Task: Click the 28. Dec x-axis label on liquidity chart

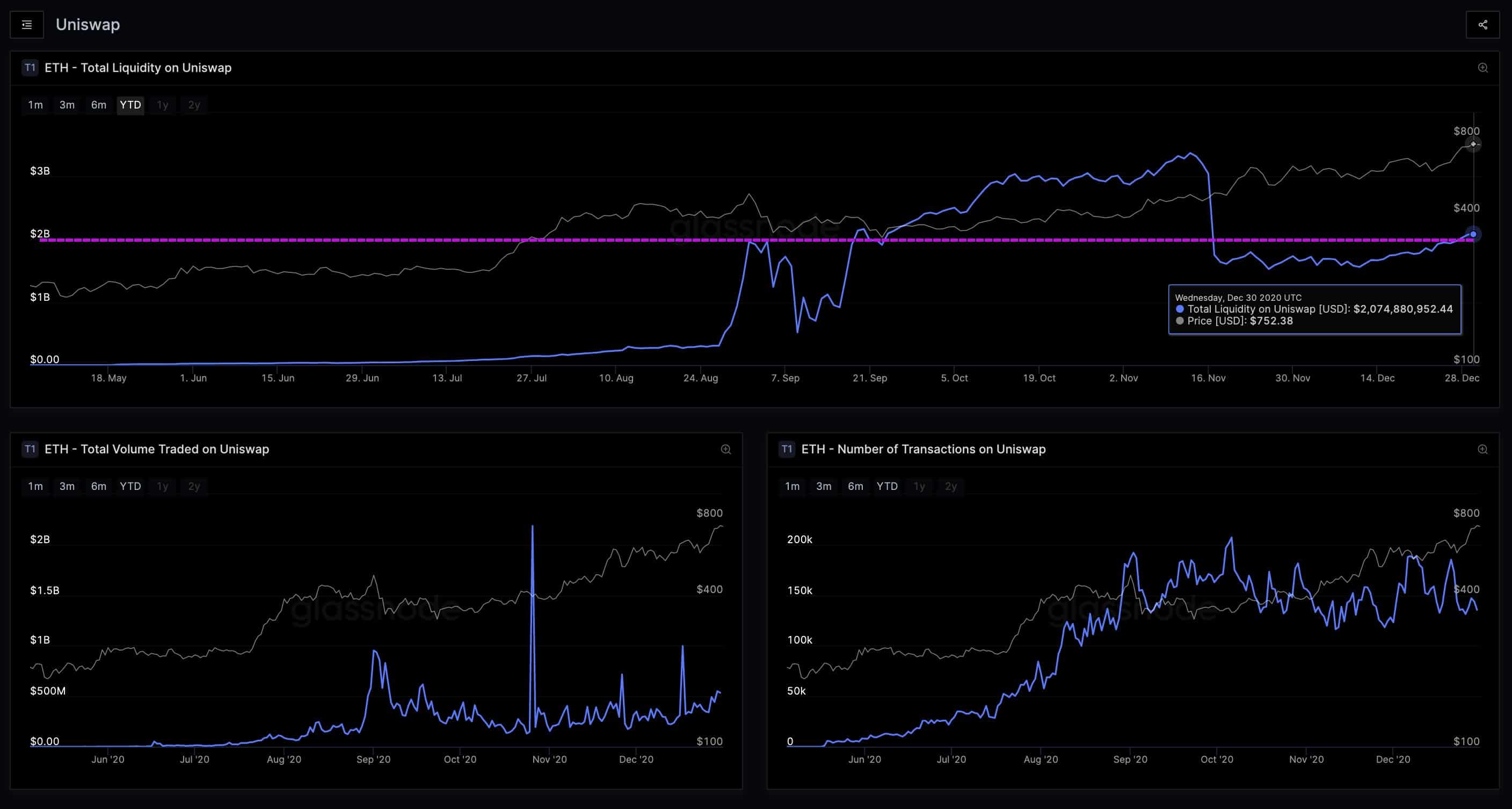Action: tap(1462, 378)
